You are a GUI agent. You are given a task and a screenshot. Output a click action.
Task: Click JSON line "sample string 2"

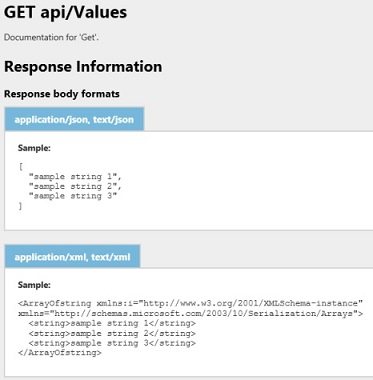[x=75, y=186]
